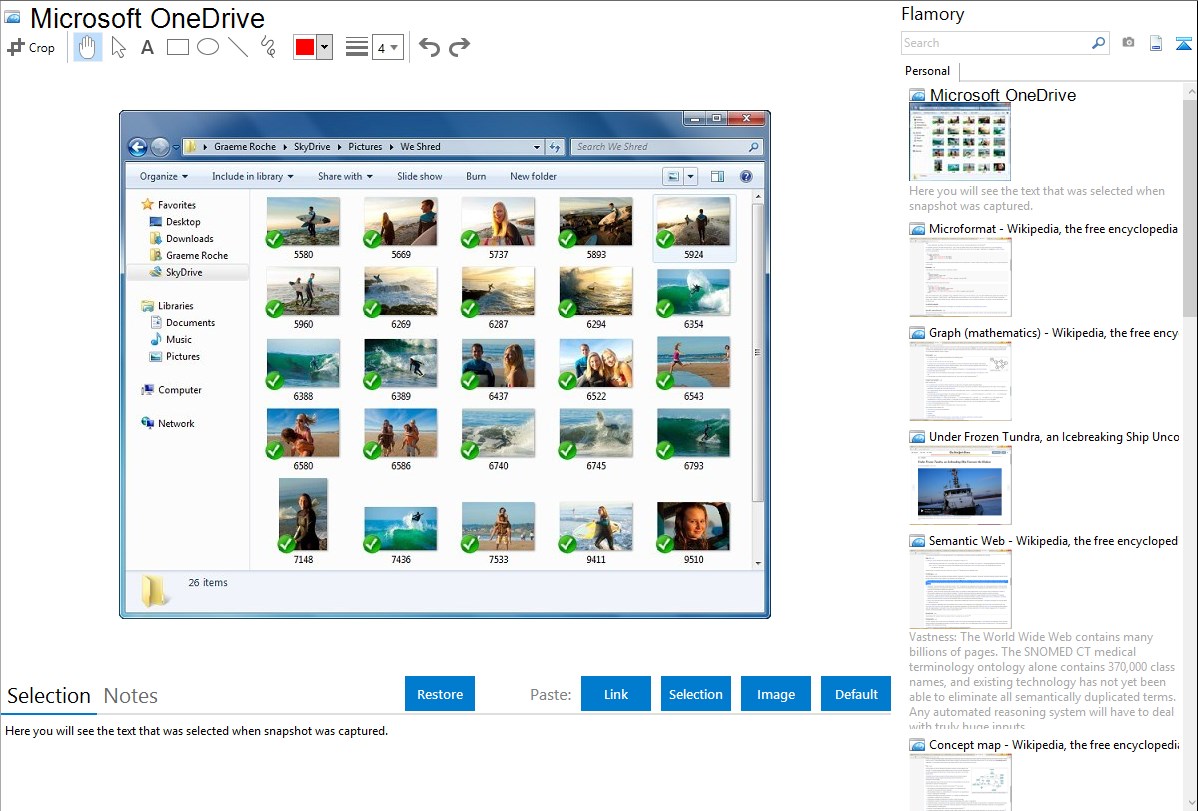Screen dimensions: 1198x811
Task: Click the red color swatch
Action: [305, 47]
